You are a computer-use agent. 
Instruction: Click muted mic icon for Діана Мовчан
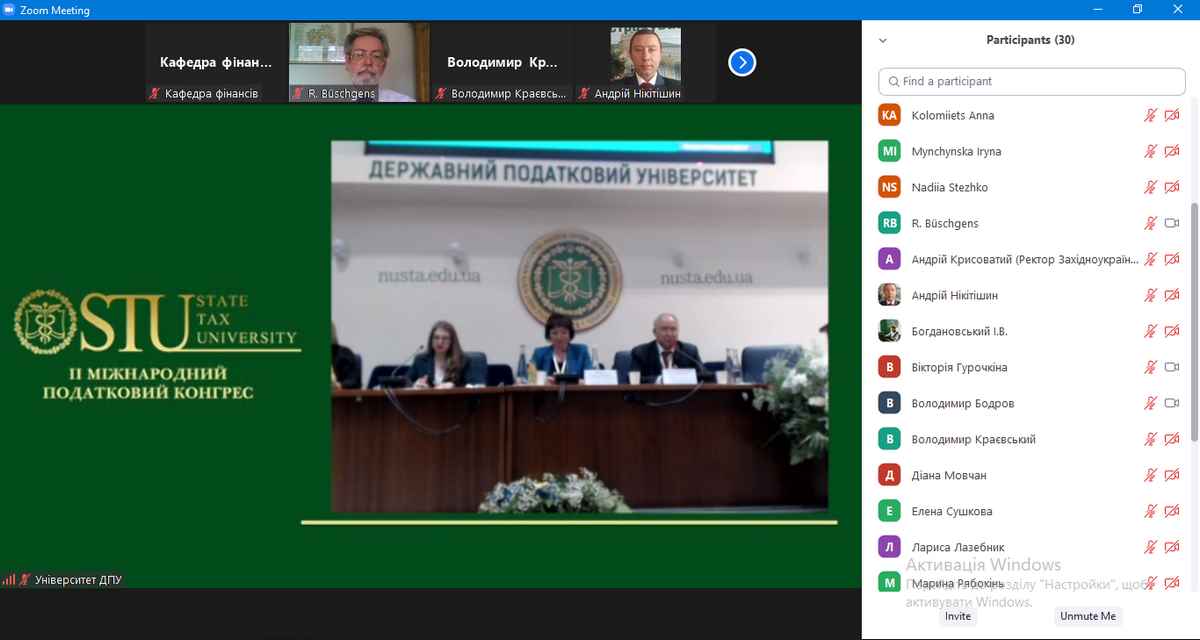coord(1150,476)
